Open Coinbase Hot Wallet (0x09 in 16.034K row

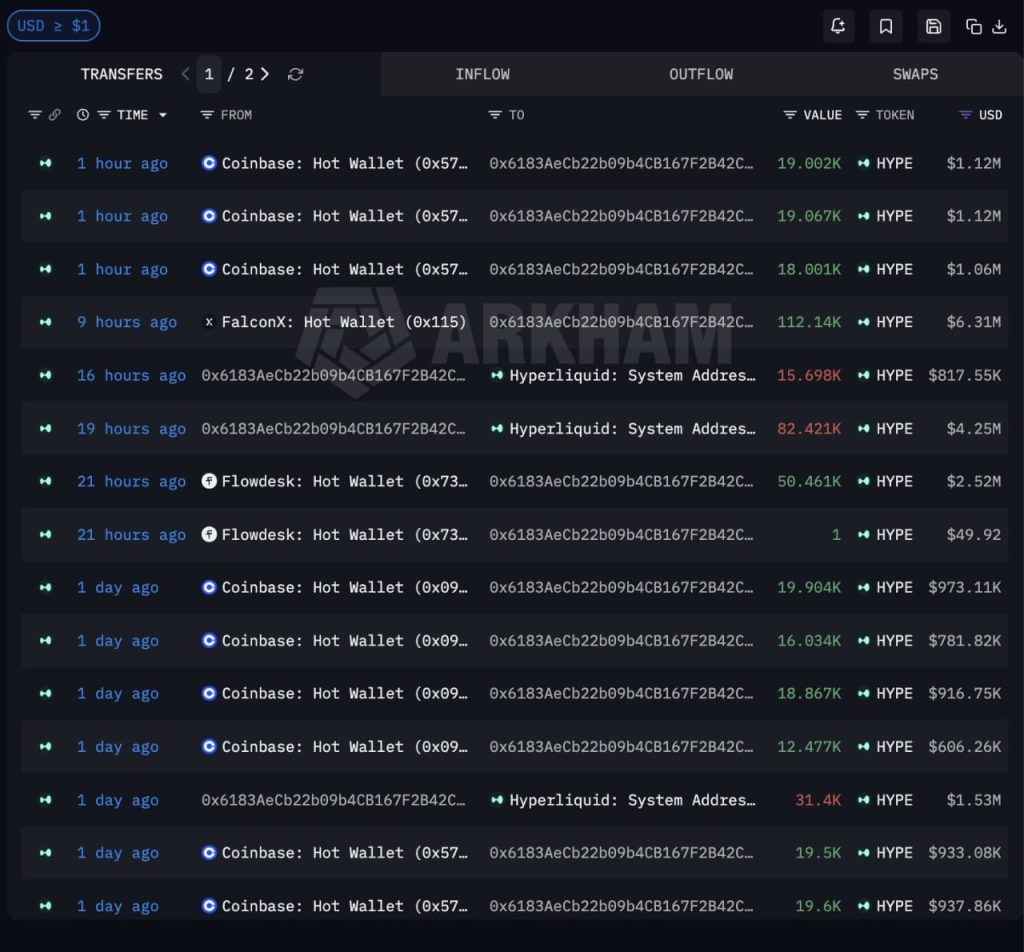click(345, 641)
